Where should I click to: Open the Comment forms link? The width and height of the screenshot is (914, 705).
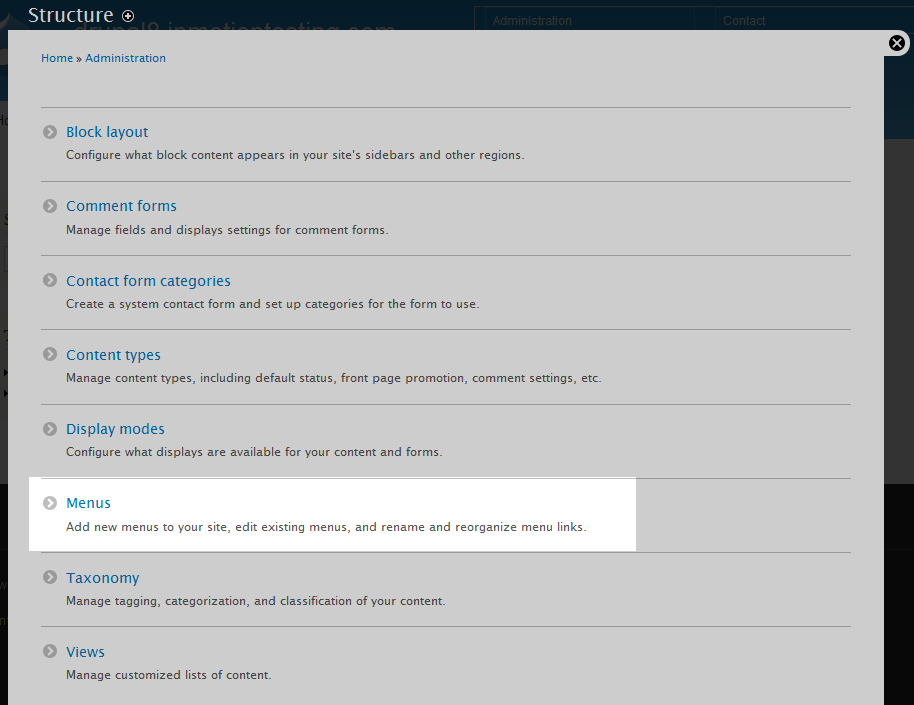pos(121,206)
